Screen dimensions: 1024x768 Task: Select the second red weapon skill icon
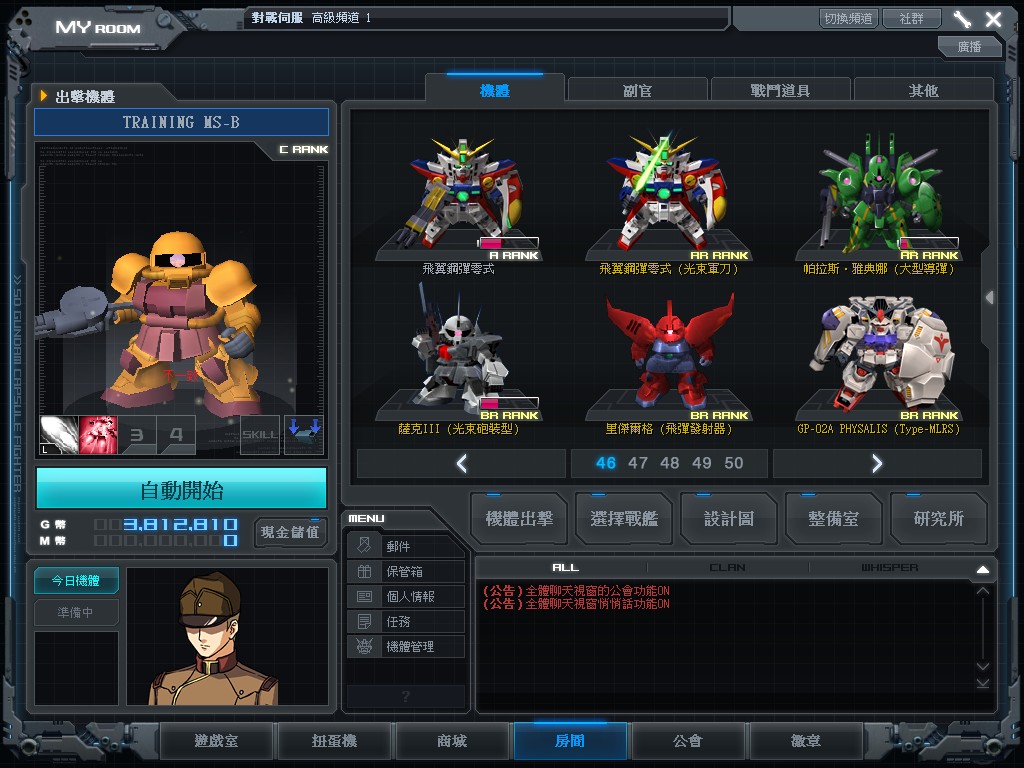pos(98,435)
